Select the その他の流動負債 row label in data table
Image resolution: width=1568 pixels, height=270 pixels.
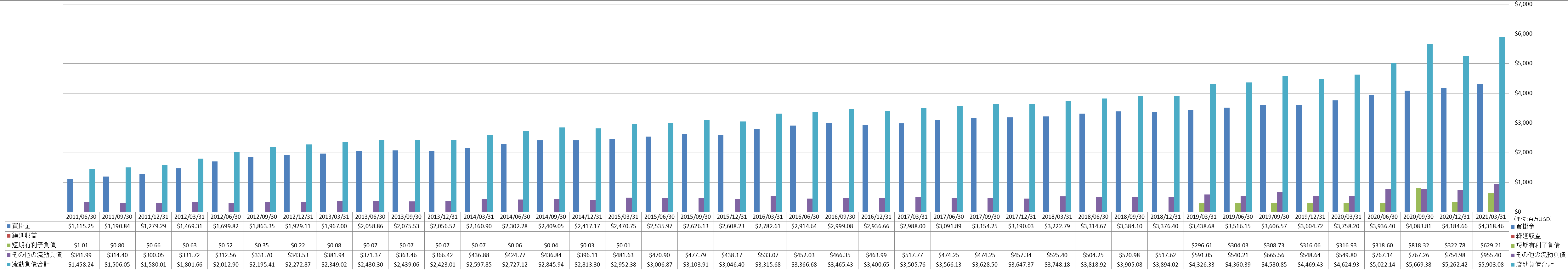37,255
